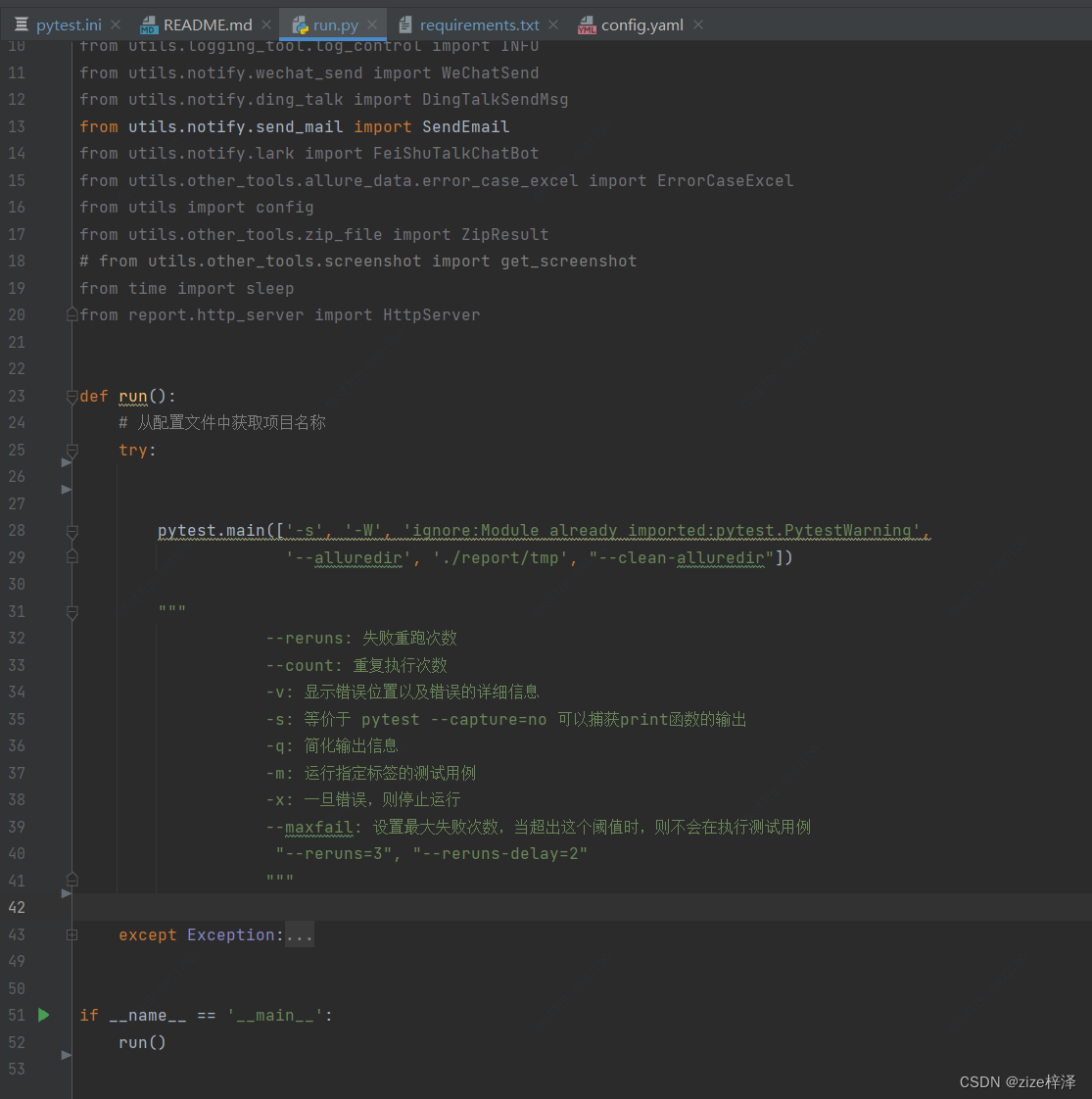The width and height of the screenshot is (1092, 1099).
Task: Click line number 51 in the gutter
Action: (x=17, y=1015)
